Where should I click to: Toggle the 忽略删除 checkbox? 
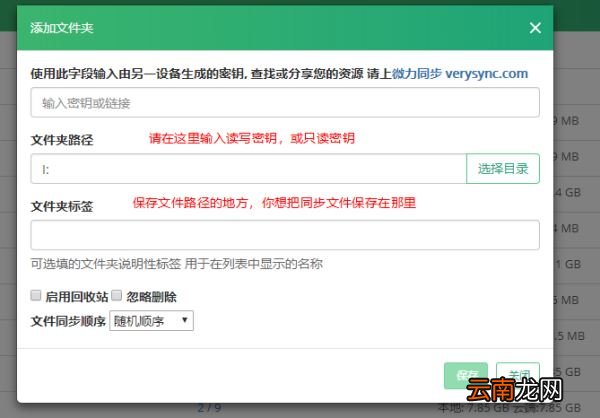pyautogui.click(x=116, y=296)
